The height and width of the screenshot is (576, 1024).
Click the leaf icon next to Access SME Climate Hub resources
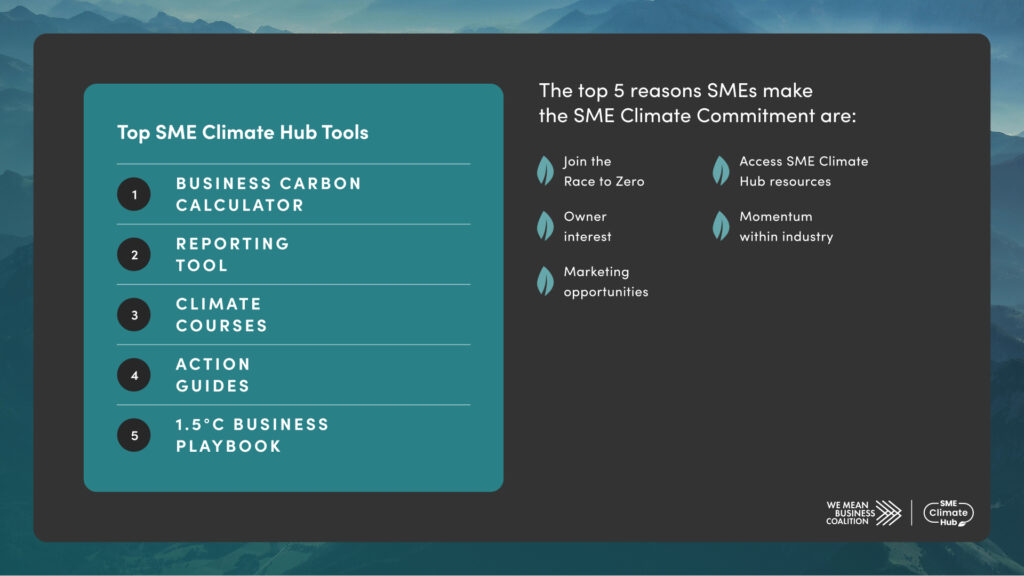coord(720,171)
